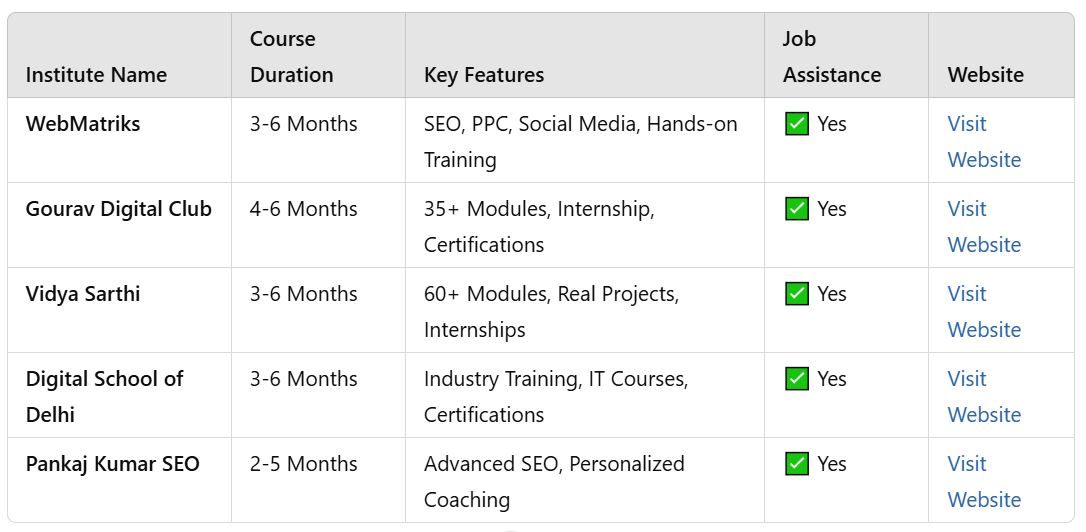The image size is (1086, 532).
Task: Click the Institute Name column header
Action: click(96, 75)
